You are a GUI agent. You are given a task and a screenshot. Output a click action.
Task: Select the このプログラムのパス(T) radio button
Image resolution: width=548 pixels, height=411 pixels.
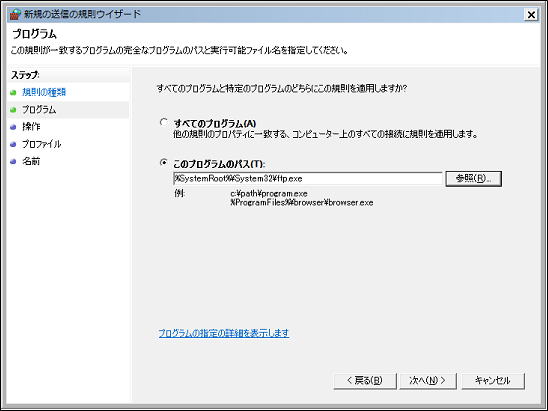pyautogui.click(x=163, y=163)
